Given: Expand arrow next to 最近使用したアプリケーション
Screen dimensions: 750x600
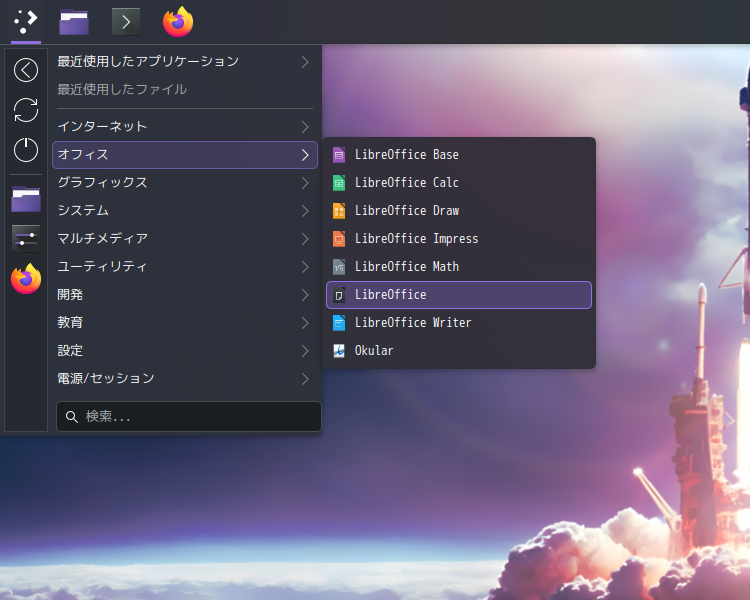Looking at the screenshot, I should click(305, 62).
